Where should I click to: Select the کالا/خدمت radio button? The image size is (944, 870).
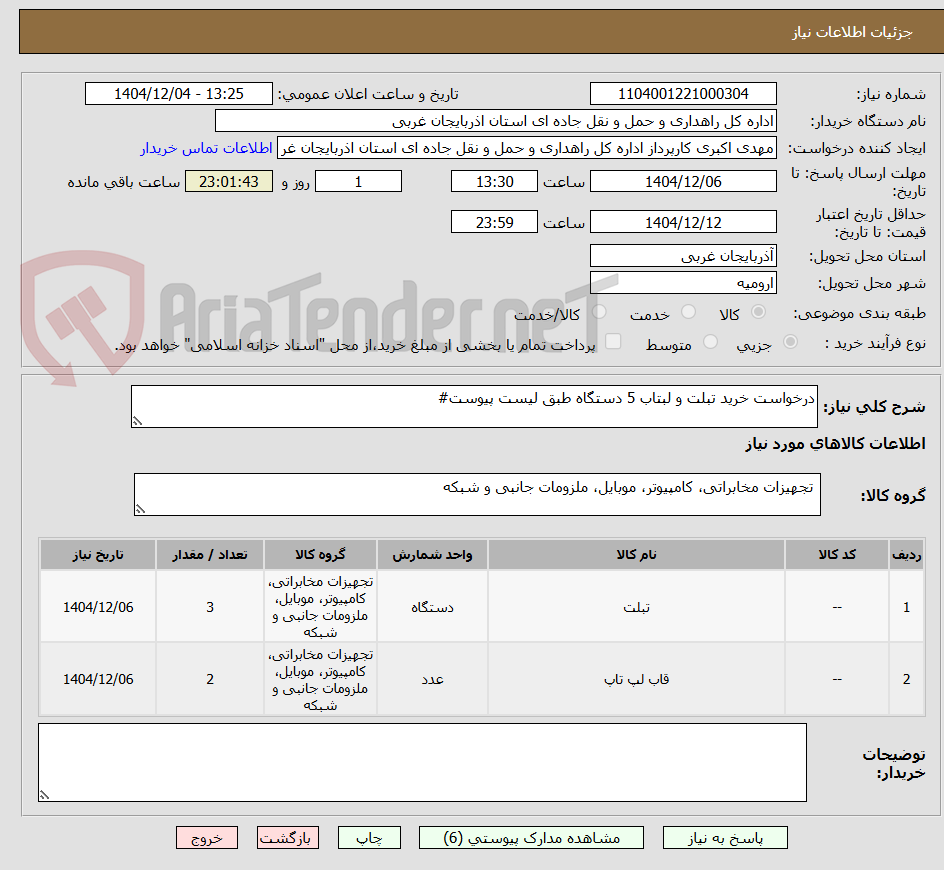(x=599, y=312)
